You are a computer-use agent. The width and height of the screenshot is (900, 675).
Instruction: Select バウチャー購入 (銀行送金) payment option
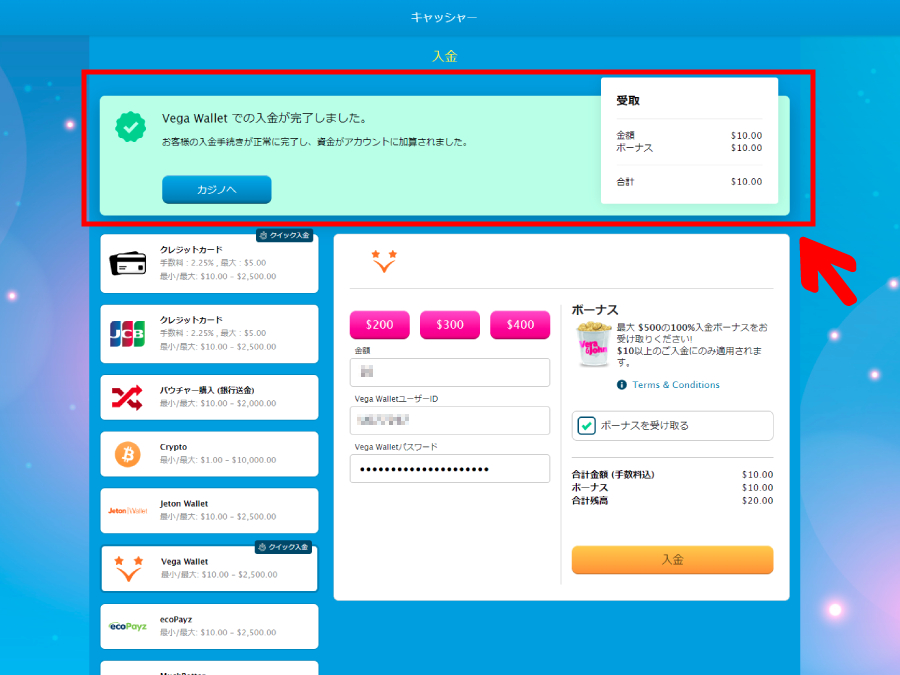tap(209, 397)
